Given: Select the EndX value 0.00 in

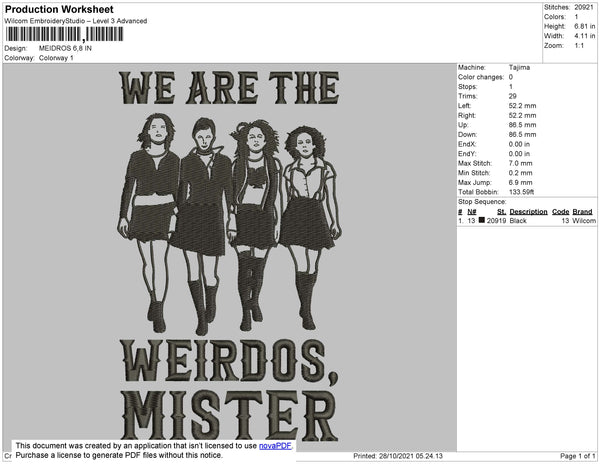Looking at the screenshot, I should 519,144.
